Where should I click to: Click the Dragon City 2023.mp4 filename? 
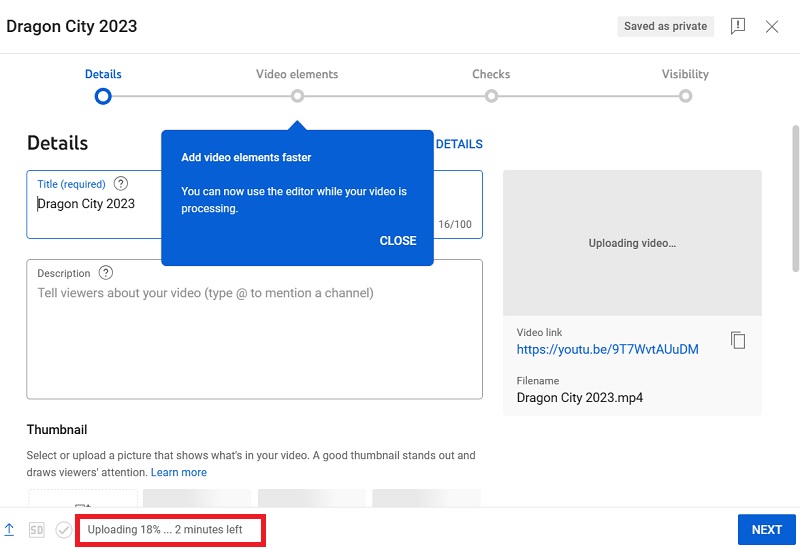[x=580, y=398]
